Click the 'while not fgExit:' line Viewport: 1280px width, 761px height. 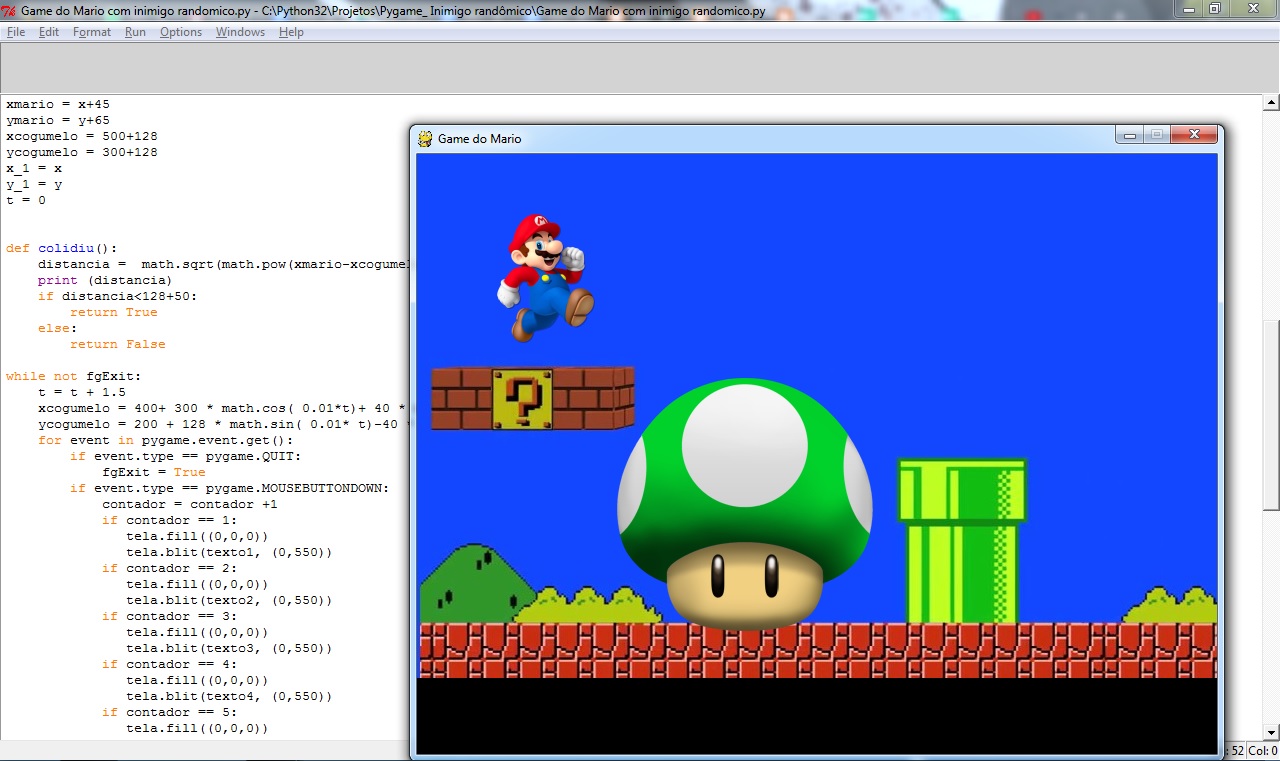pos(74,376)
